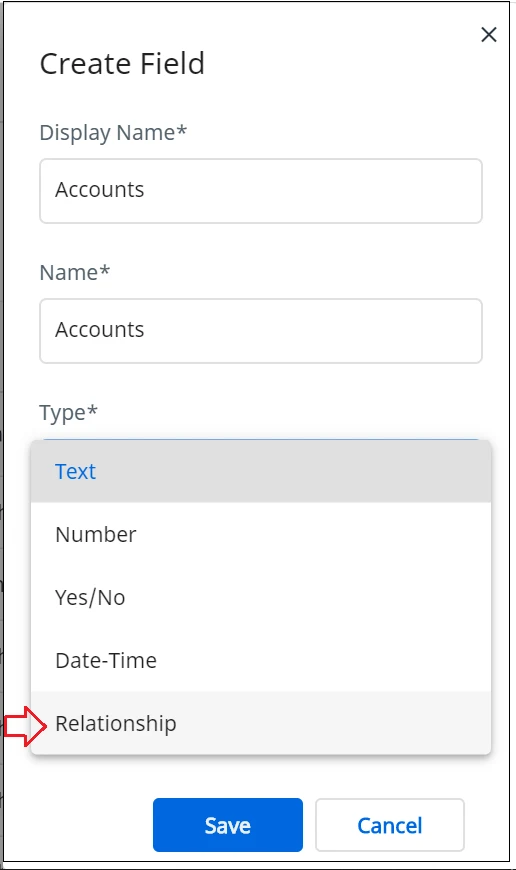Click the highlighted Text entry in the open list
The width and height of the screenshot is (516, 870).
(x=75, y=472)
